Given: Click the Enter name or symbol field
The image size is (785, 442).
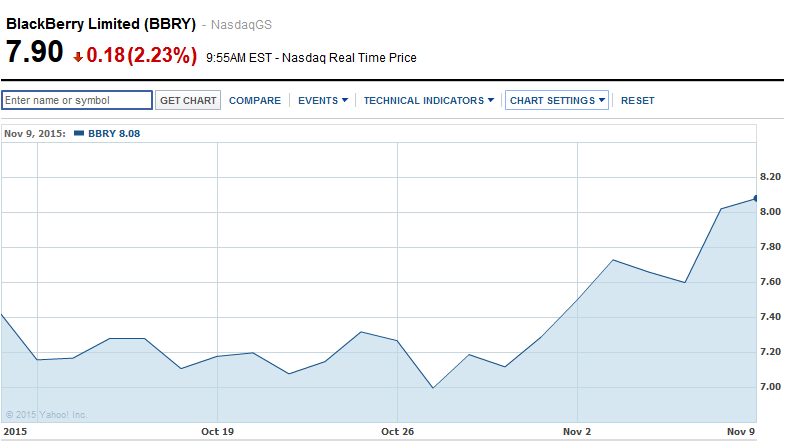Looking at the screenshot, I should coord(77,100).
